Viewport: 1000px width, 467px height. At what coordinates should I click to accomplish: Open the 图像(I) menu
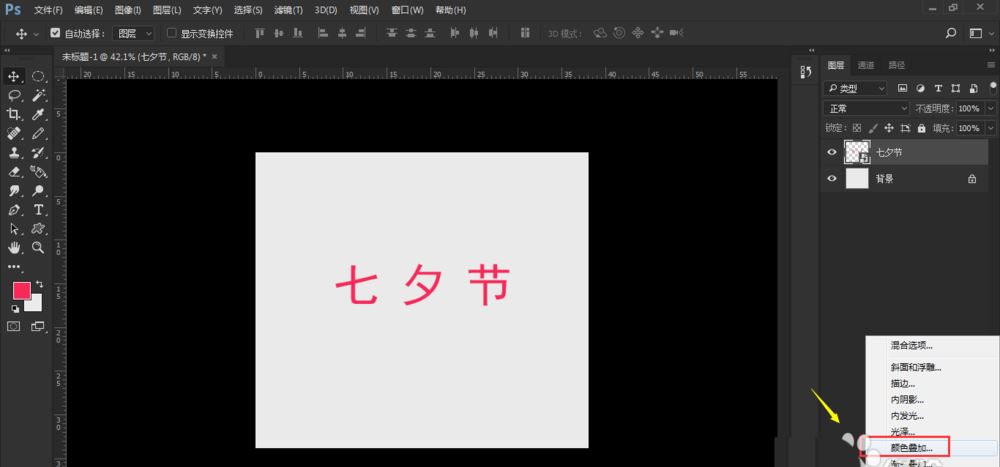point(128,10)
